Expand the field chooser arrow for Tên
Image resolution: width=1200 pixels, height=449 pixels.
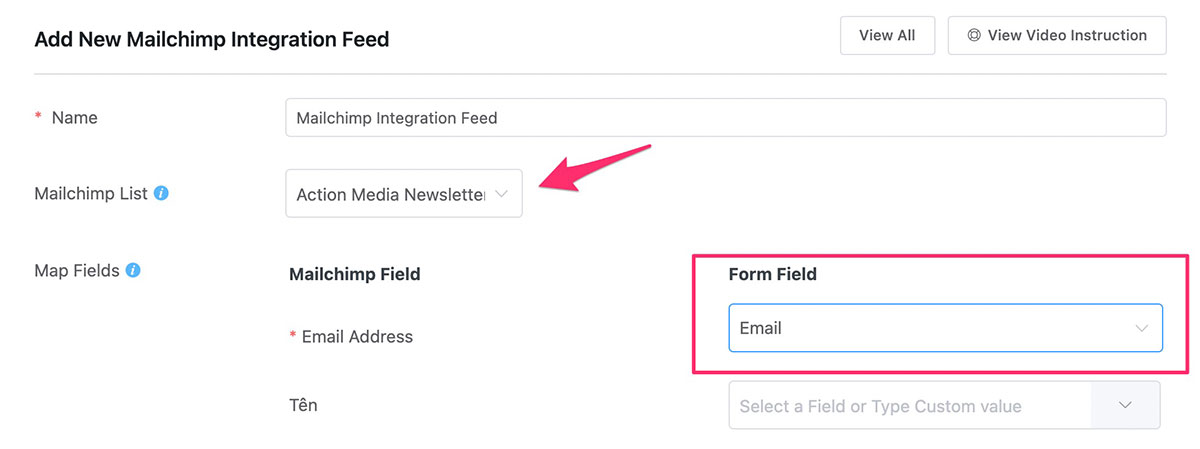tap(1125, 406)
